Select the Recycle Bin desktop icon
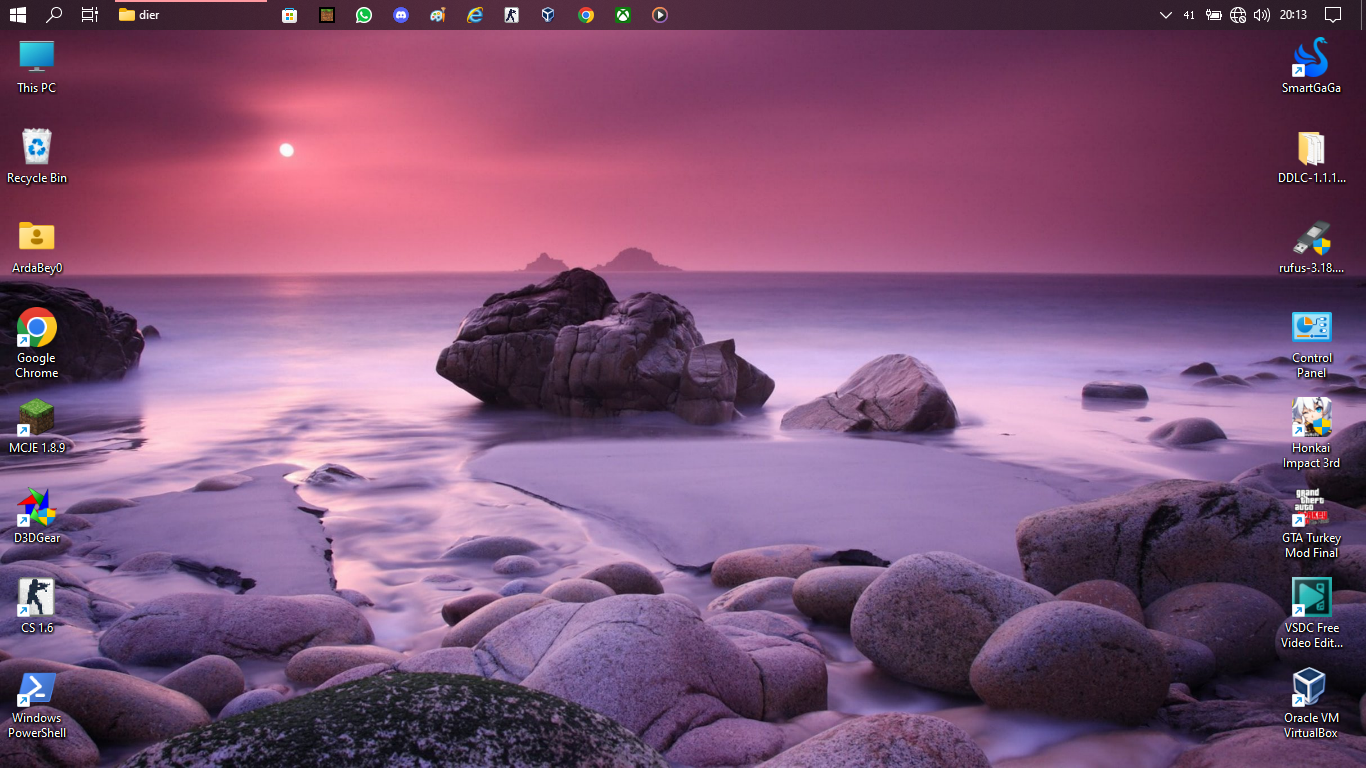 [x=37, y=157]
